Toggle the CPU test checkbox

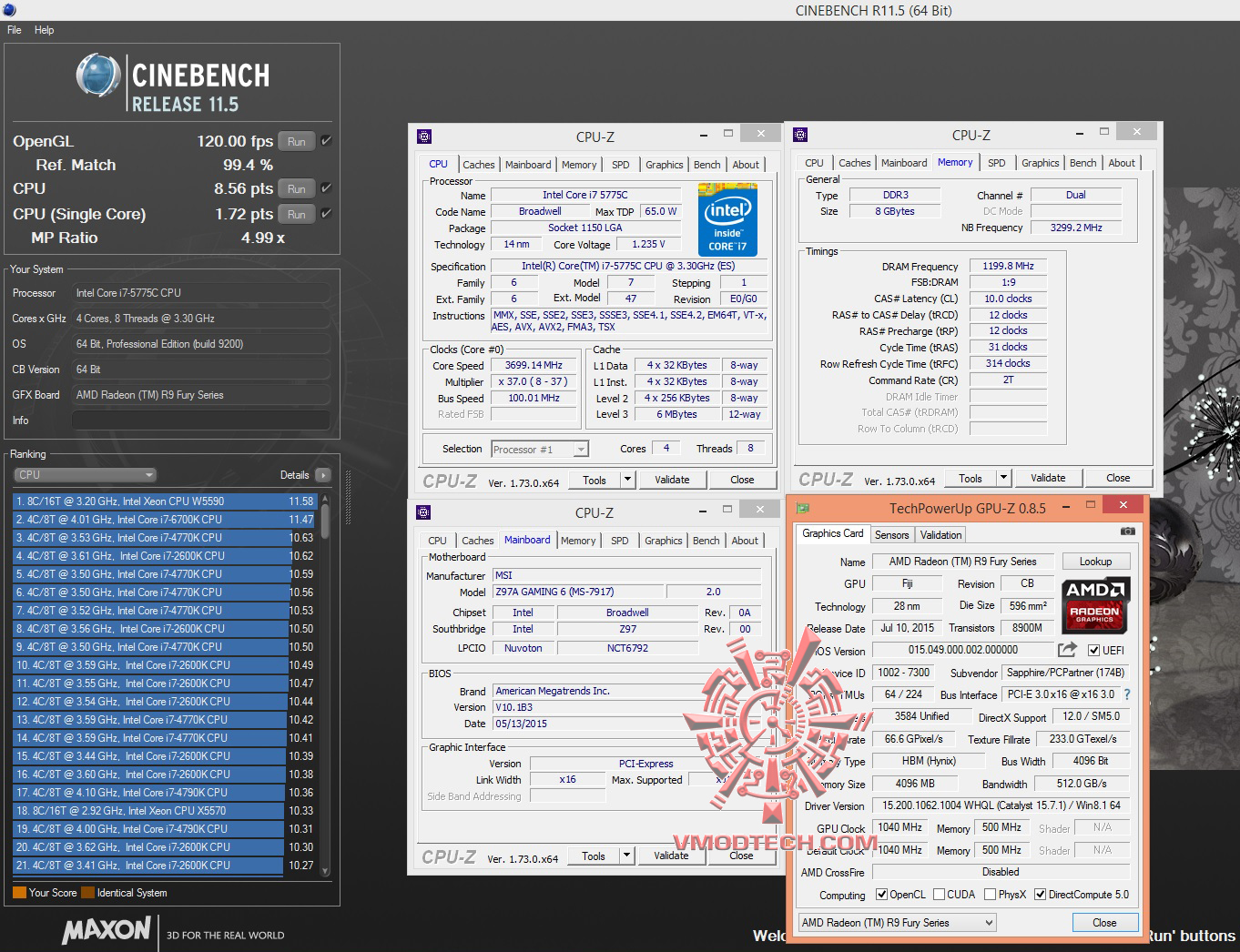(326, 188)
